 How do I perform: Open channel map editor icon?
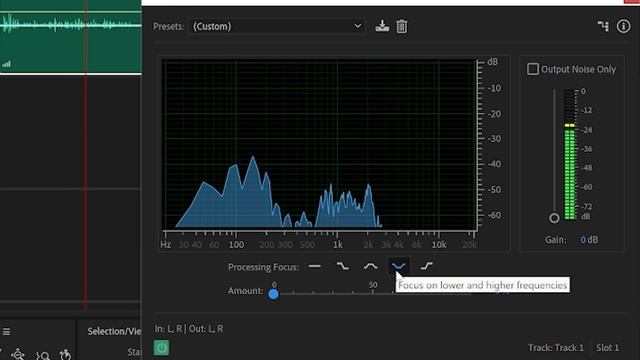603,26
